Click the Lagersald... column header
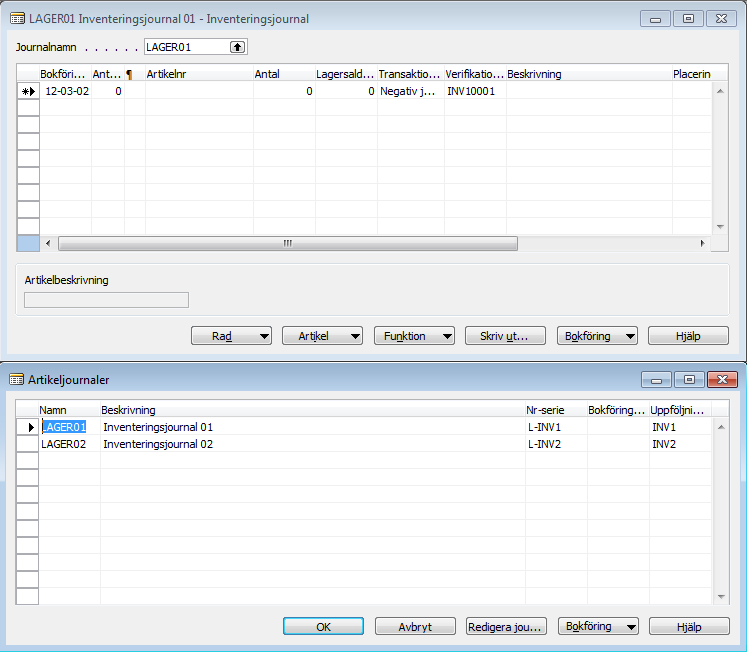 click(x=346, y=74)
